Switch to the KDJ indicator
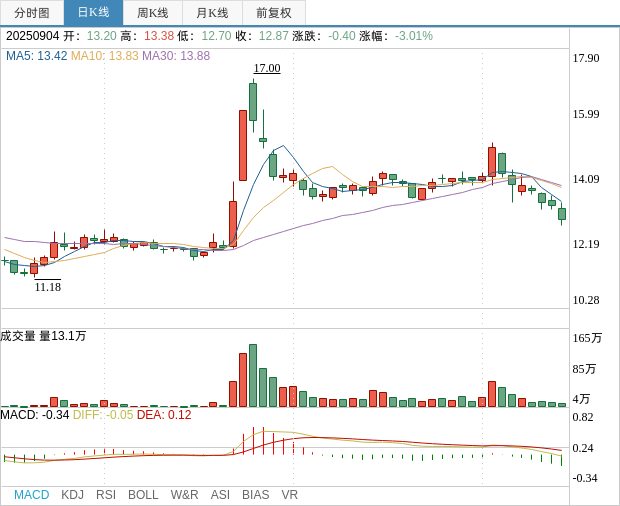Viewport: 620px width, 506px height. click(x=72, y=495)
